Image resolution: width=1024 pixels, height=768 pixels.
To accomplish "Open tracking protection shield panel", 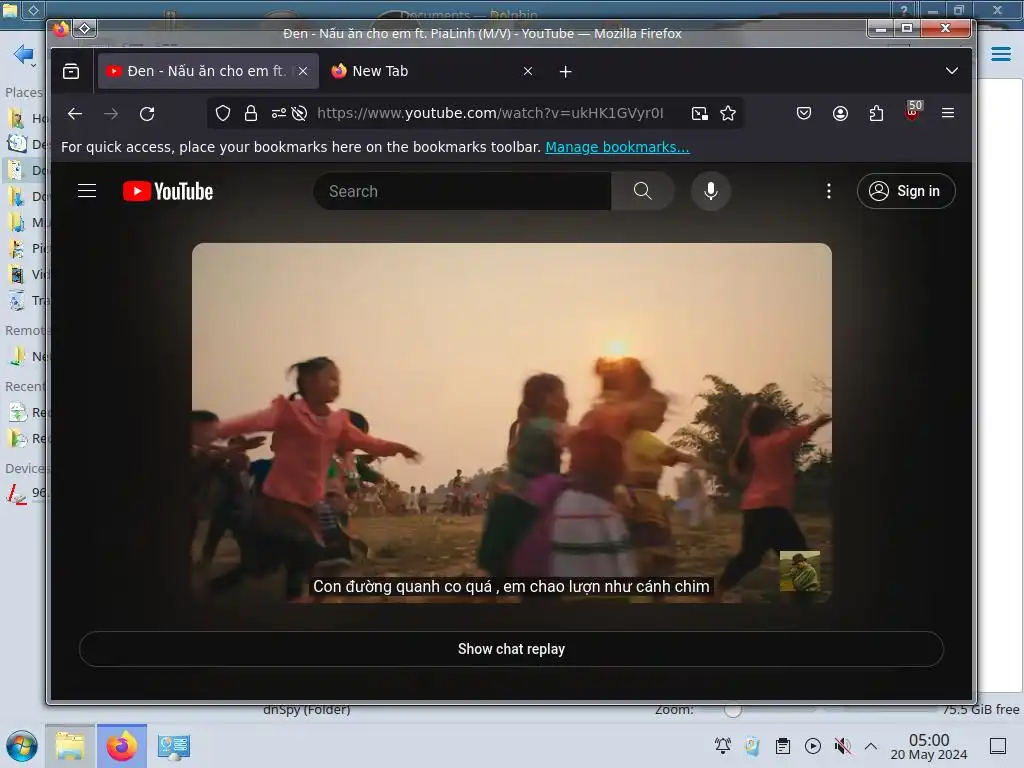I will tap(223, 114).
